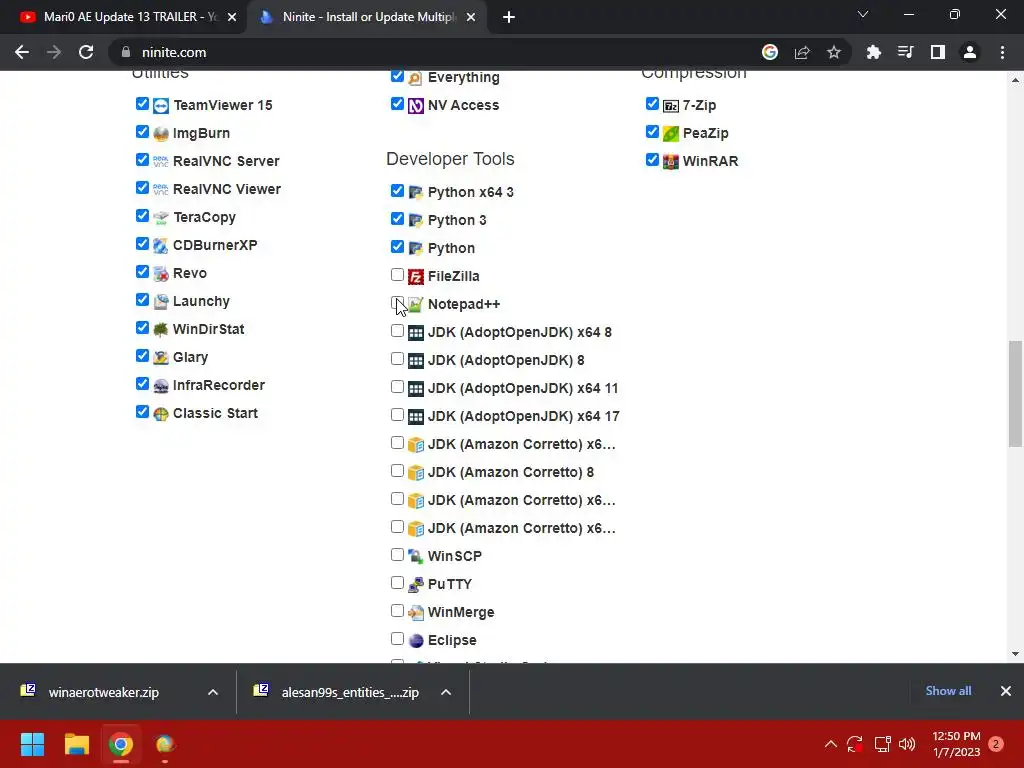Click the PeaZip green icon
The width and height of the screenshot is (1024, 768).
[671, 133]
